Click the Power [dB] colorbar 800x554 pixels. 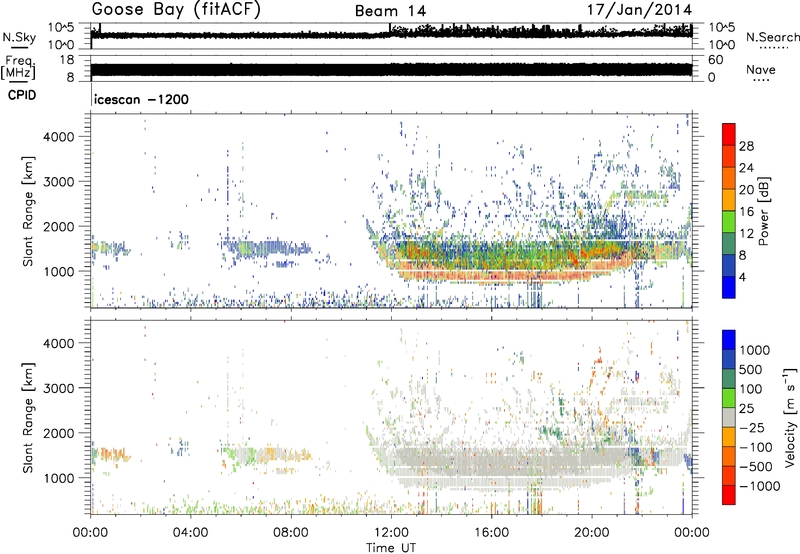(x=729, y=211)
